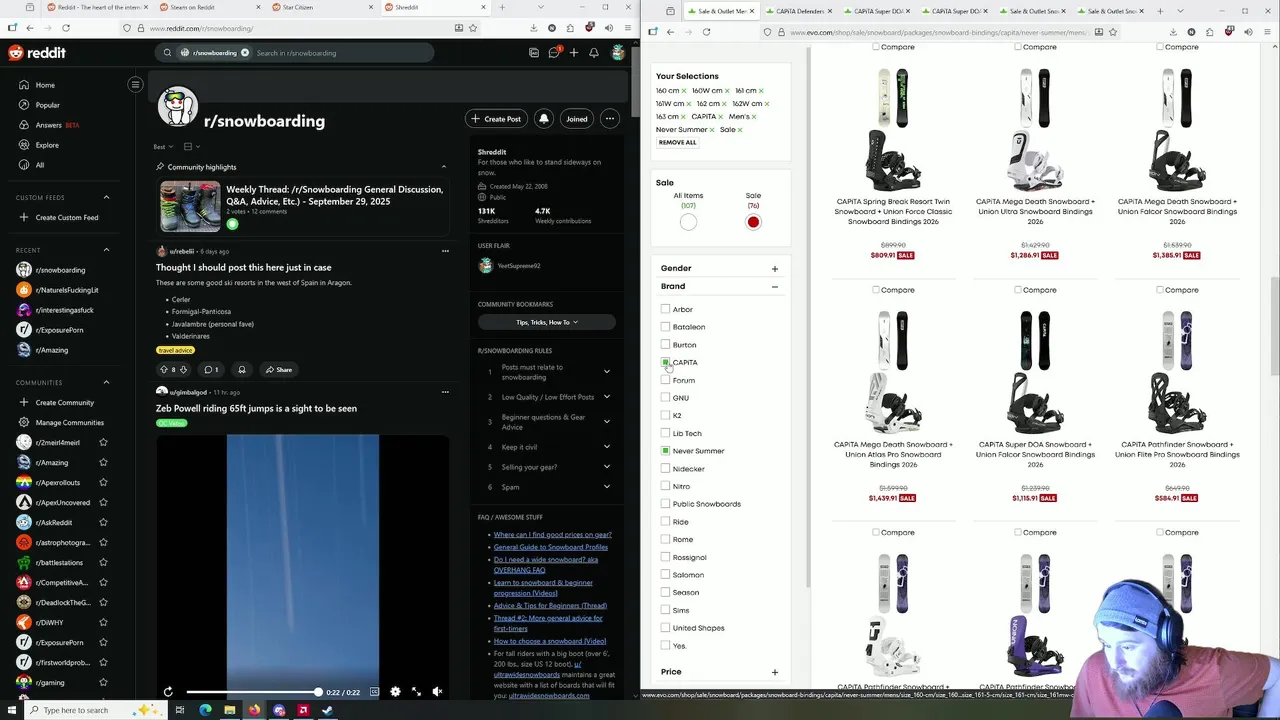Select the All Items radio option

pyautogui.click(x=688, y=222)
